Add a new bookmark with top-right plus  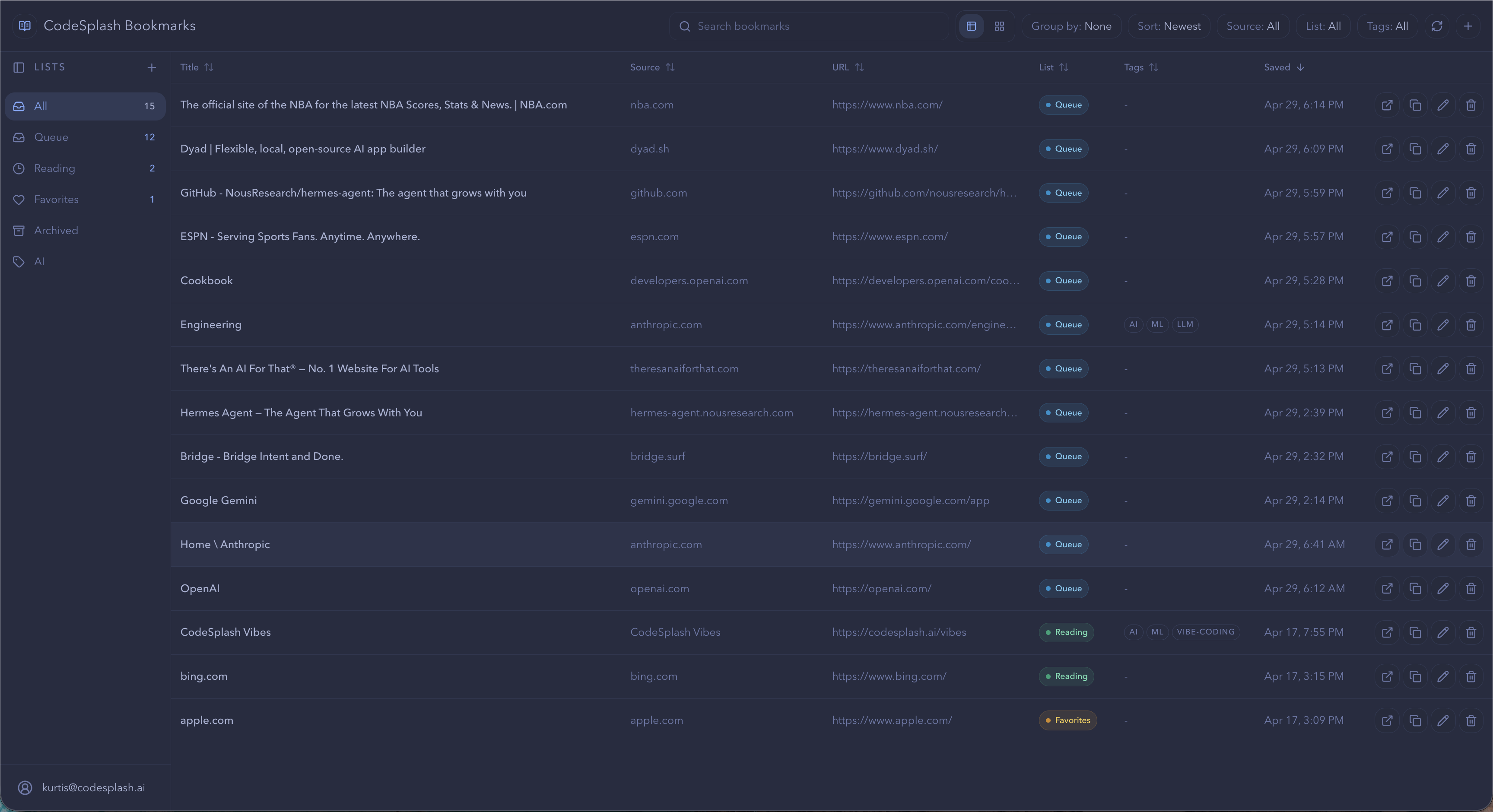[x=1468, y=26]
